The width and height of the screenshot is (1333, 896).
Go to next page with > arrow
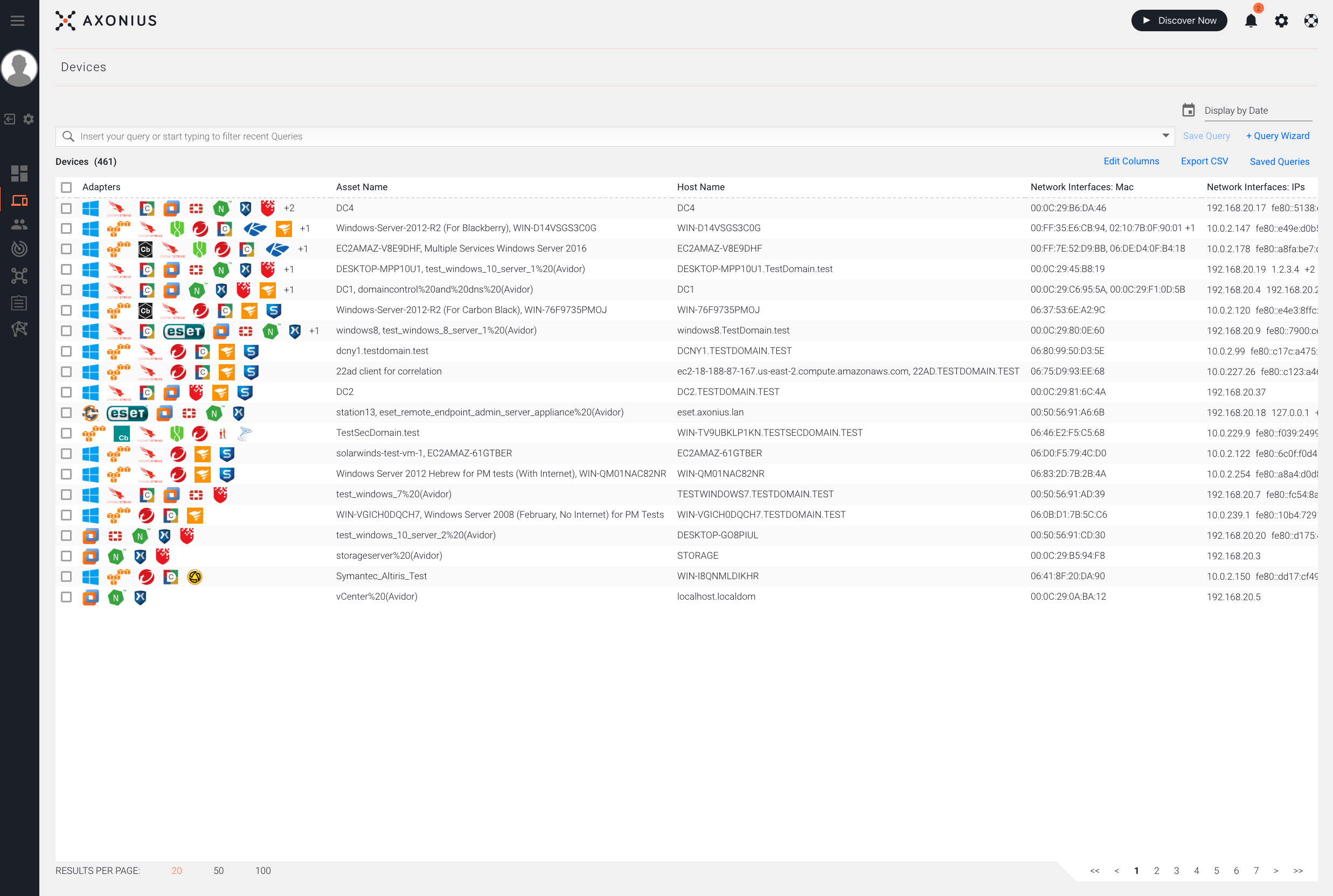click(1276, 871)
